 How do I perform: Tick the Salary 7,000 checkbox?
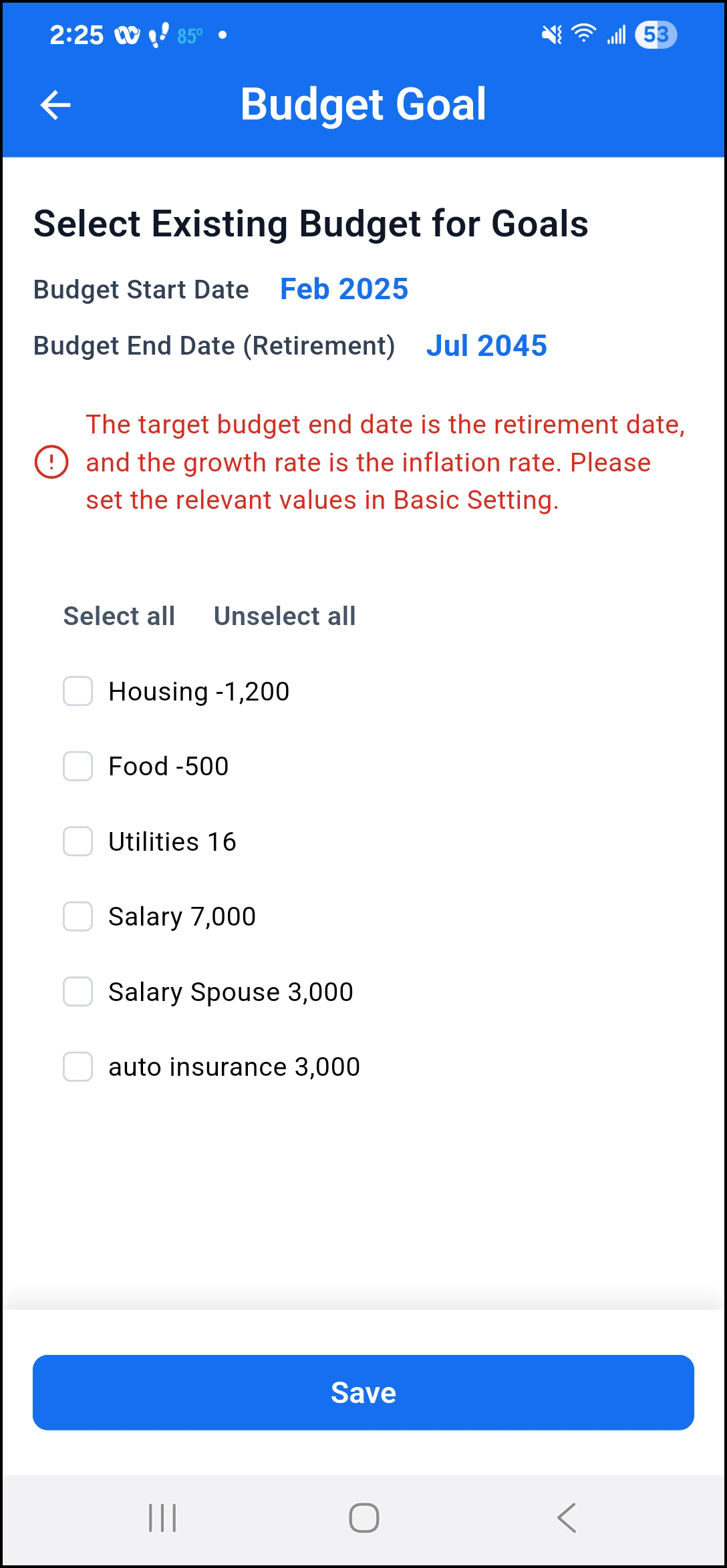pos(78,916)
